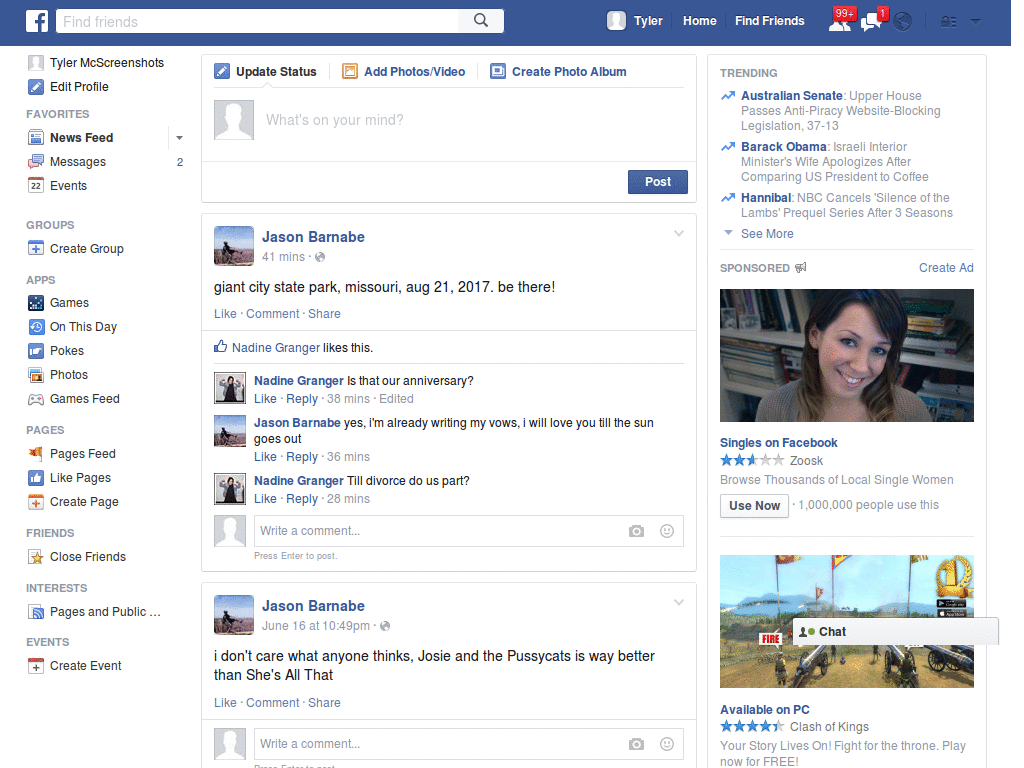
Task: Click the search magnifier button
Action: 481,21
